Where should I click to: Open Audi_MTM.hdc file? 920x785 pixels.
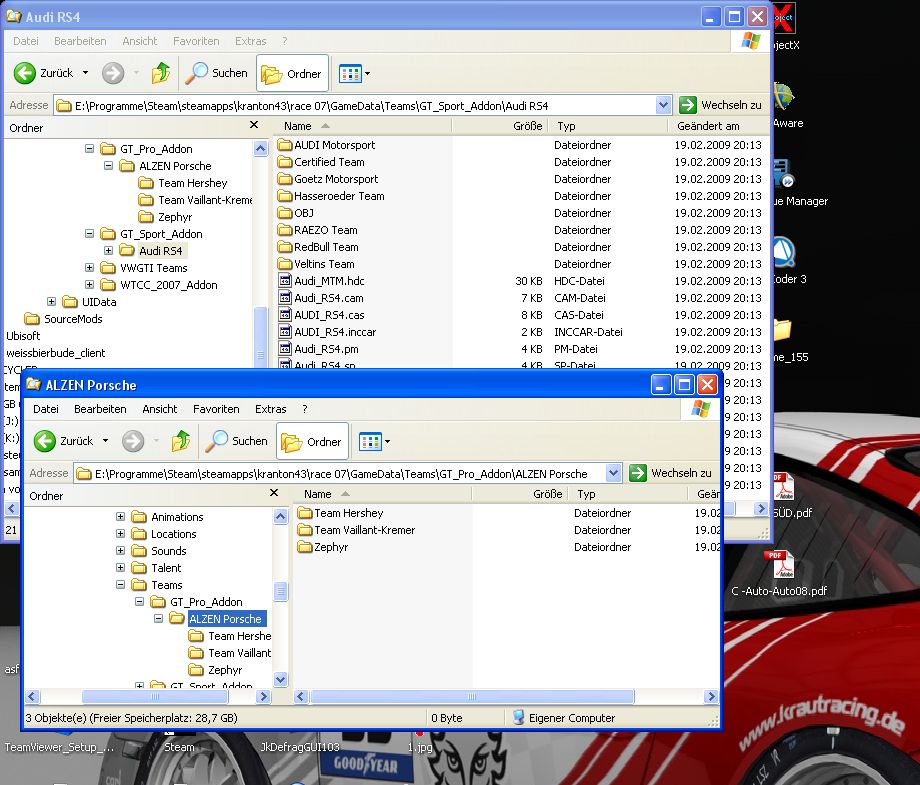[x=329, y=281]
